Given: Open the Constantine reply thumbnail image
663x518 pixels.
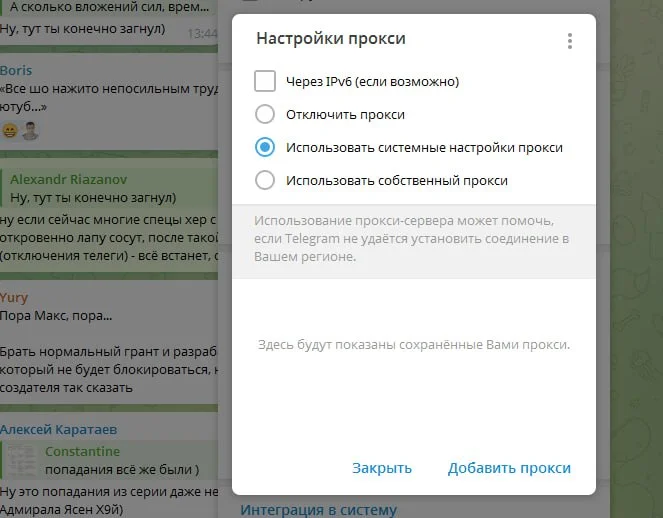Looking at the screenshot, I should 23,461.
